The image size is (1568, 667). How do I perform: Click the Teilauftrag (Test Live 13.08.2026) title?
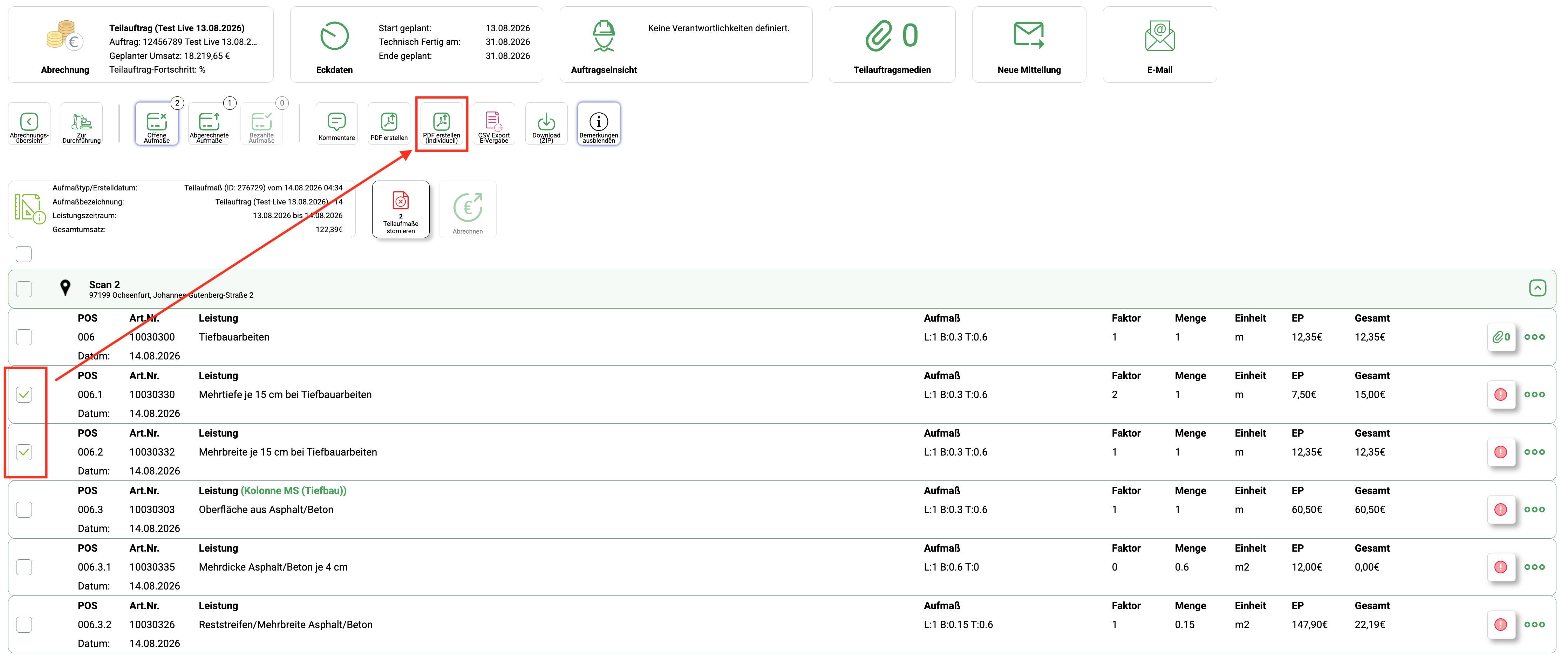[177, 28]
